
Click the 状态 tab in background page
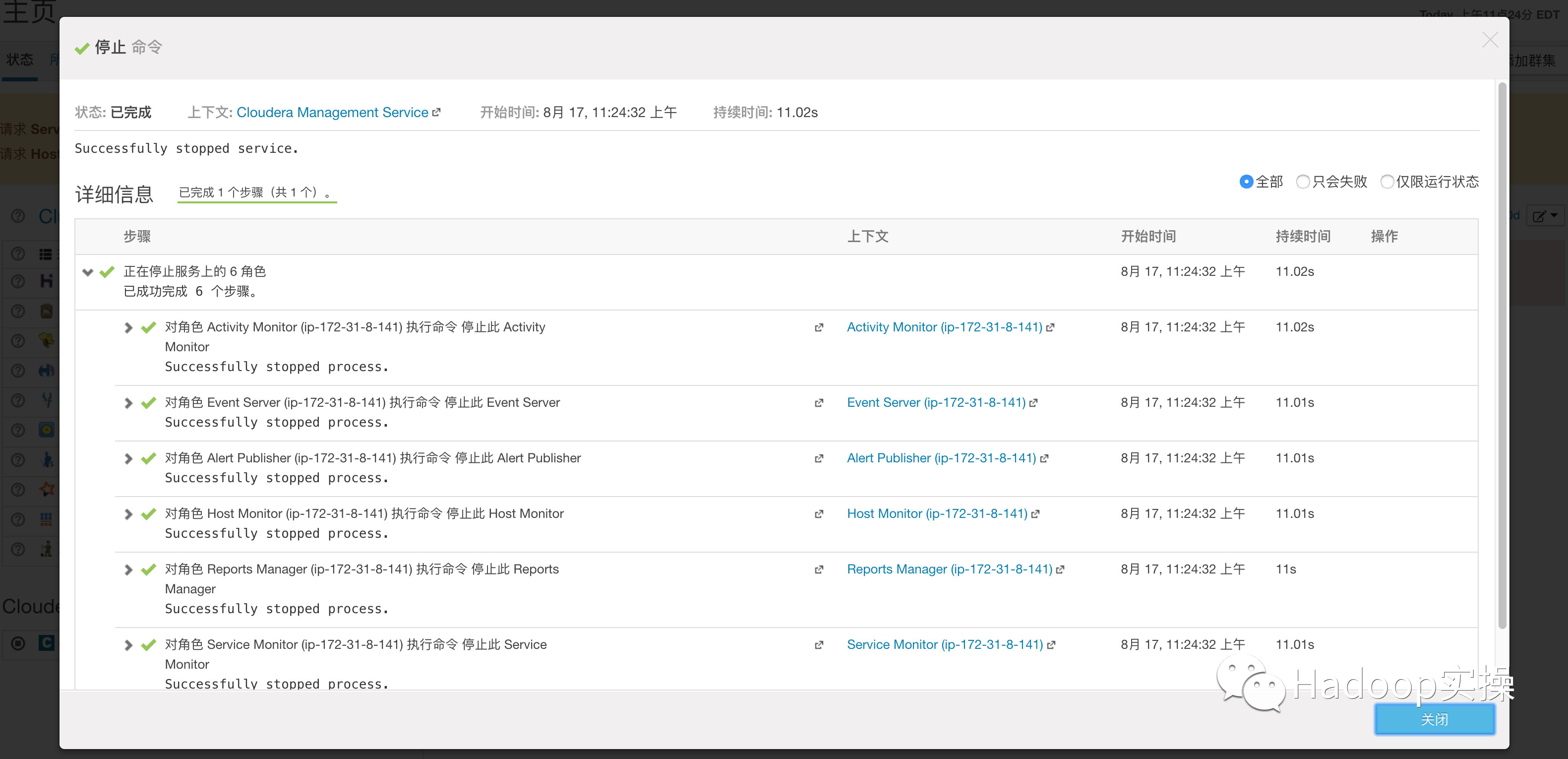[x=19, y=60]
